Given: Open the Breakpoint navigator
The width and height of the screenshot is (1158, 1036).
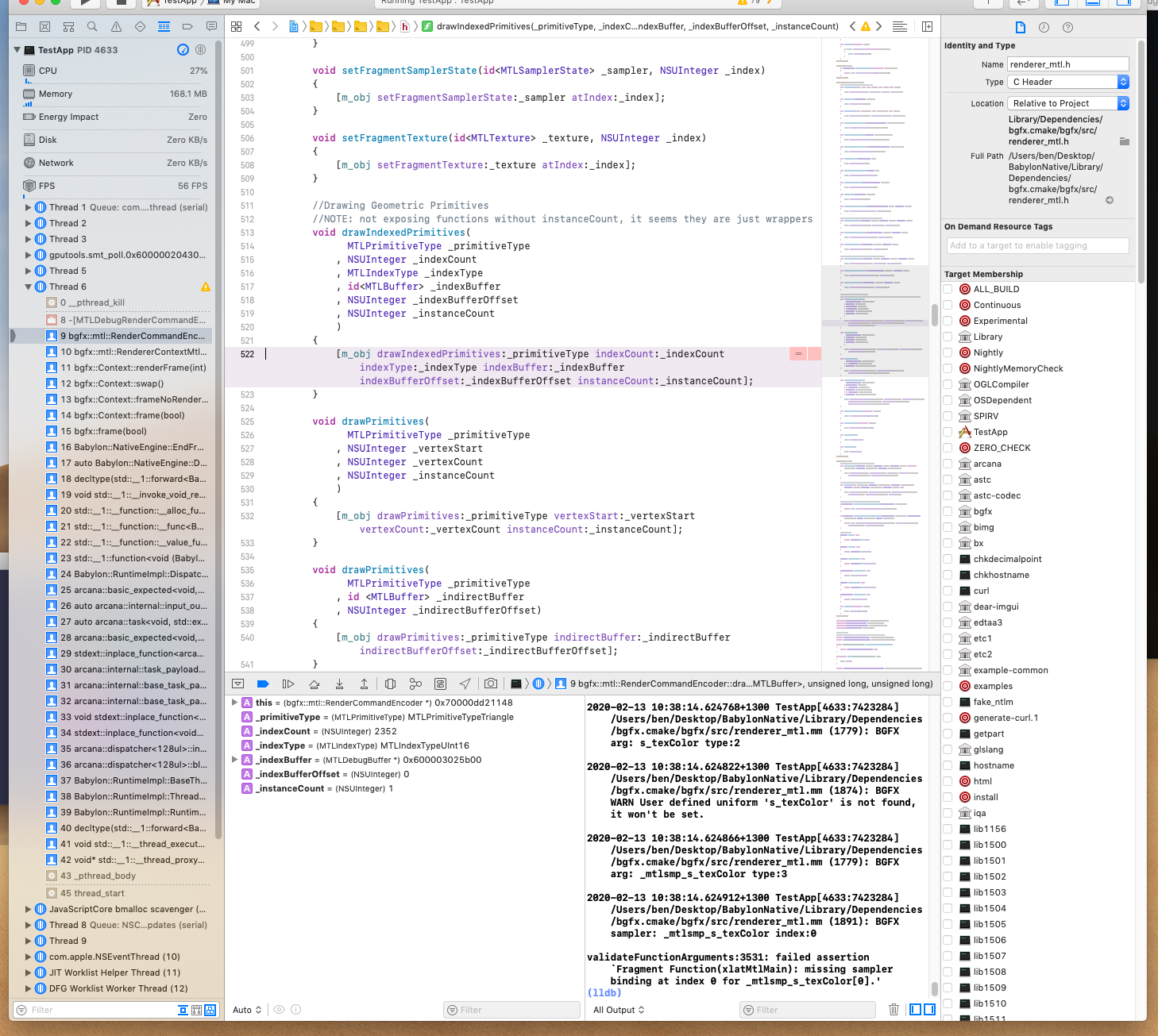Looking at the screenshot, I should click(x=188, y=26).
